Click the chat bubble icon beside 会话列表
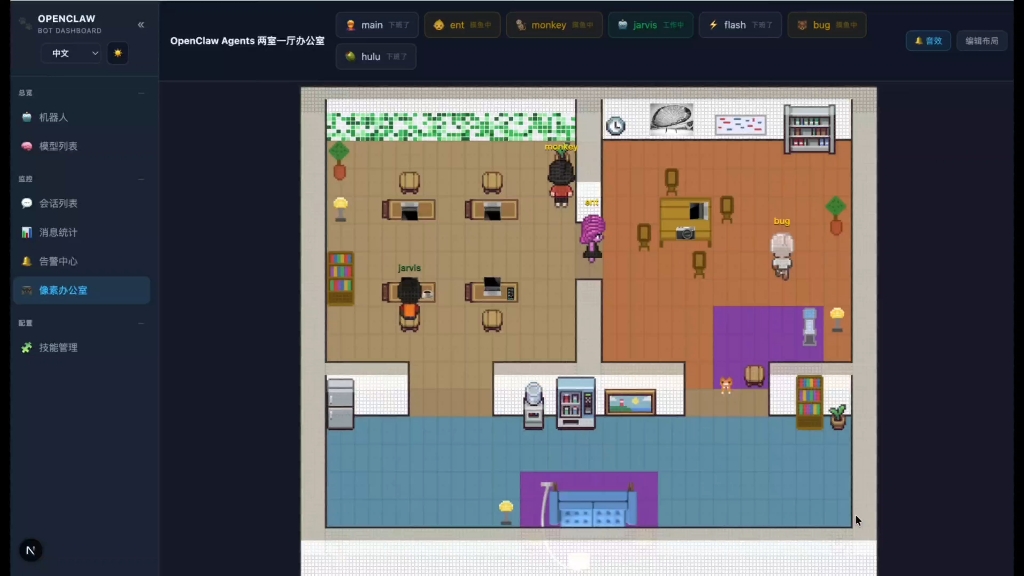Viewport: 1024px width, 576px height. tap(27, 204)
